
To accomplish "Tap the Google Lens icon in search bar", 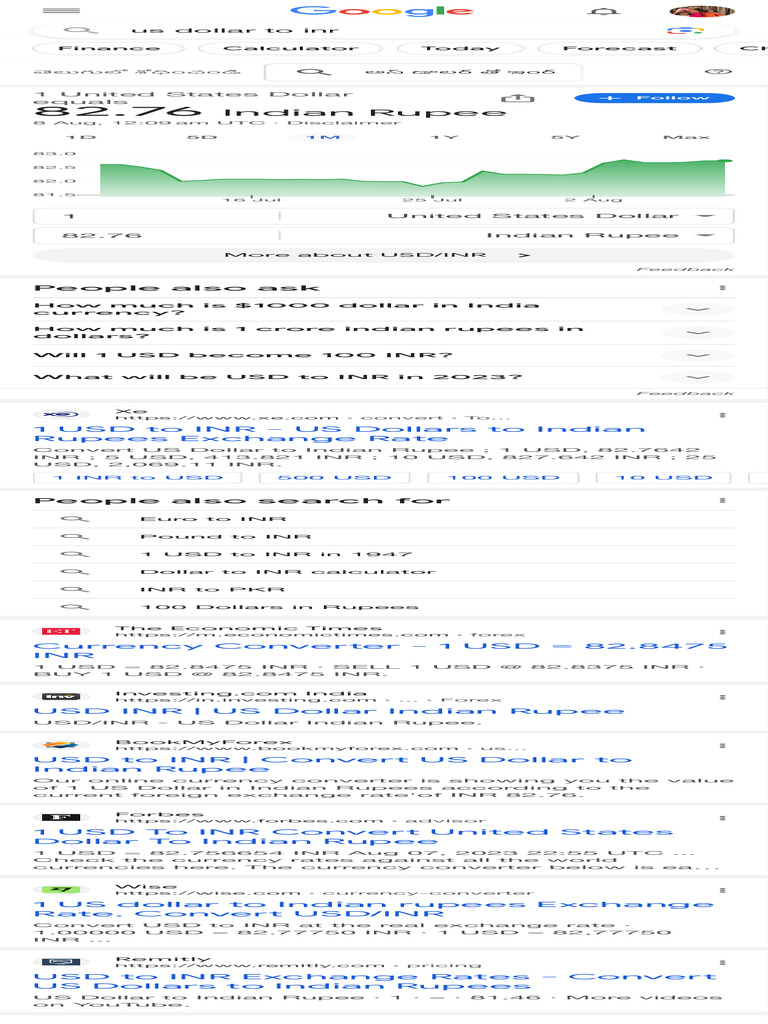I will point(685,30).
